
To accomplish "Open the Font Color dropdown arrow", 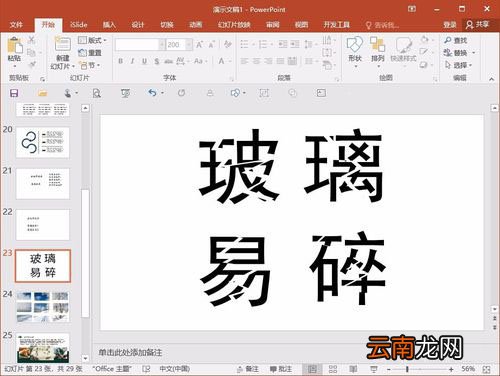I will click(x=230, y=61).
